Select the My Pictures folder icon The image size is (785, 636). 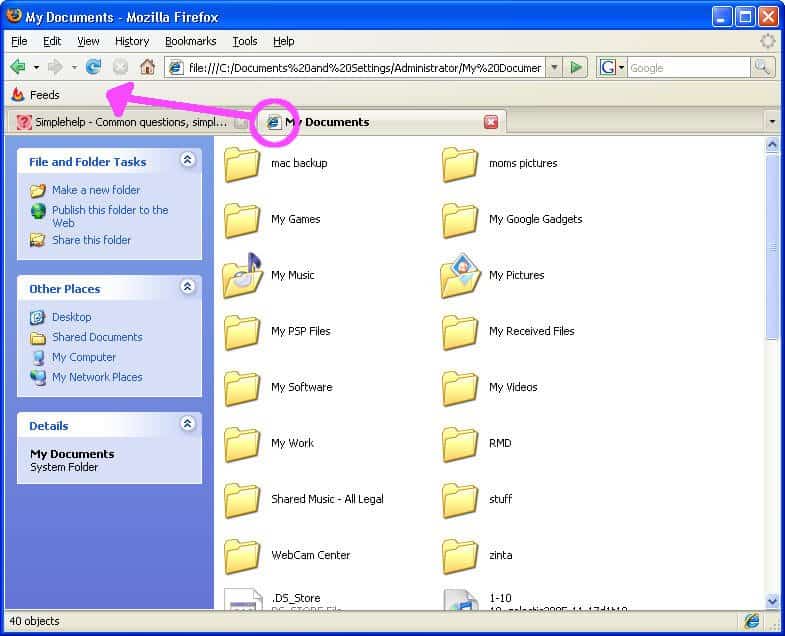(x=461, y=275)
